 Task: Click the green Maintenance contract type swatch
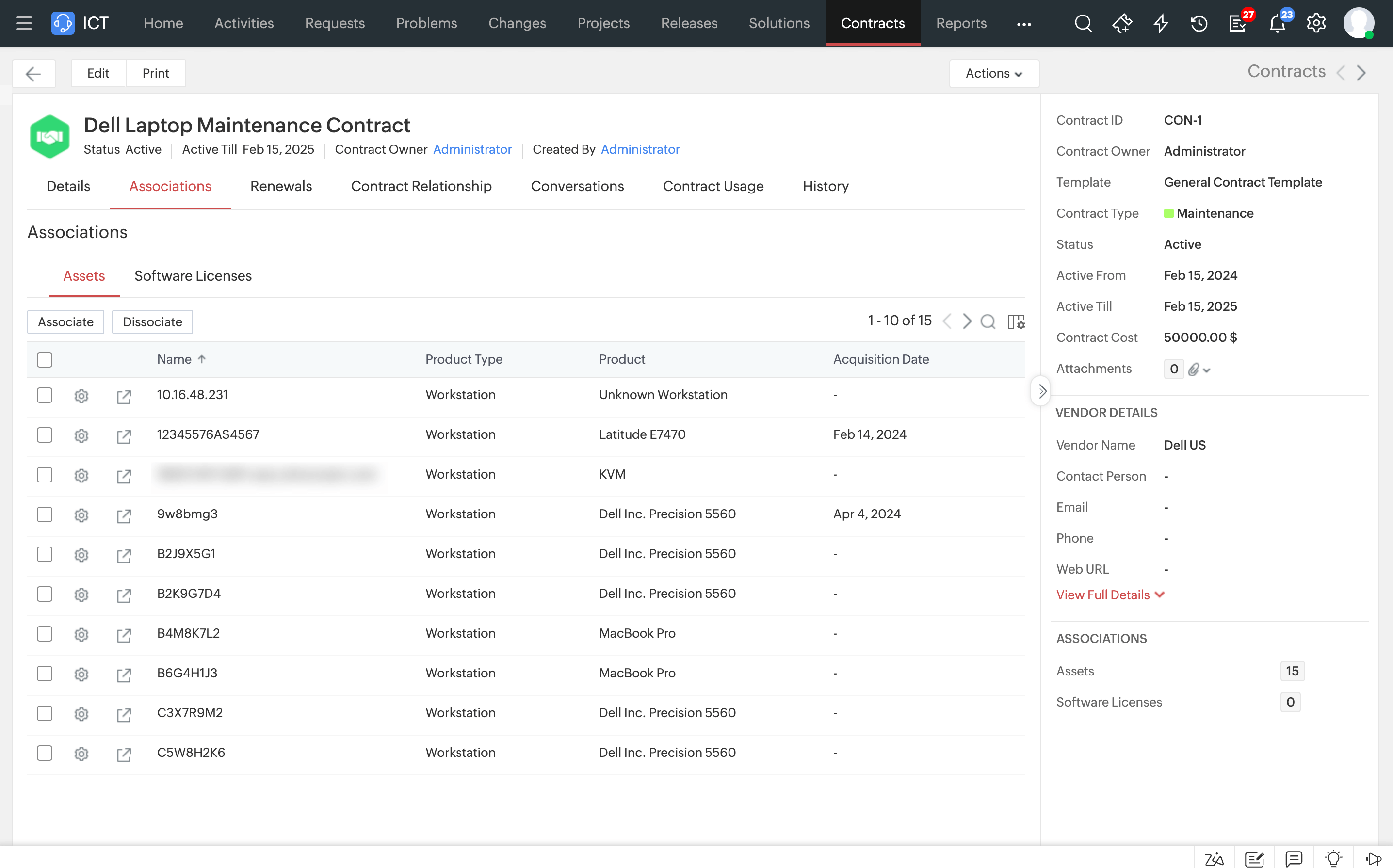pos(1168,213)
